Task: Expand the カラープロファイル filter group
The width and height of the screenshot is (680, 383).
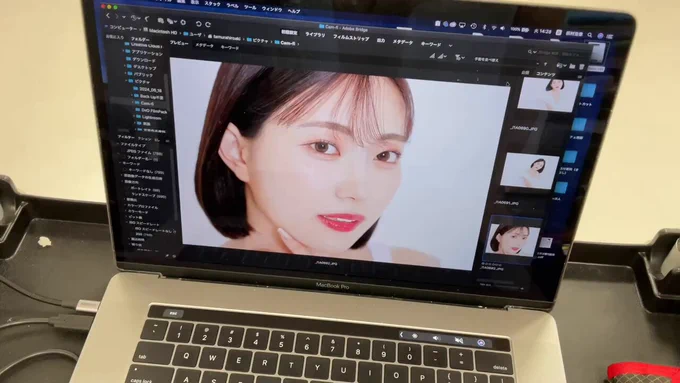Action: 126,206
